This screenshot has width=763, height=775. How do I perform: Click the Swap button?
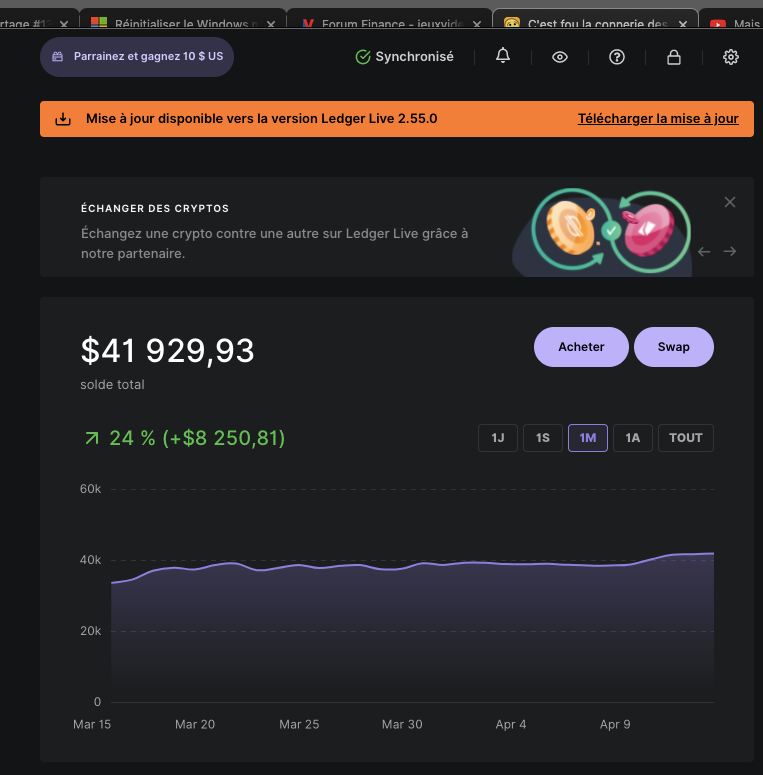(674, 347)
